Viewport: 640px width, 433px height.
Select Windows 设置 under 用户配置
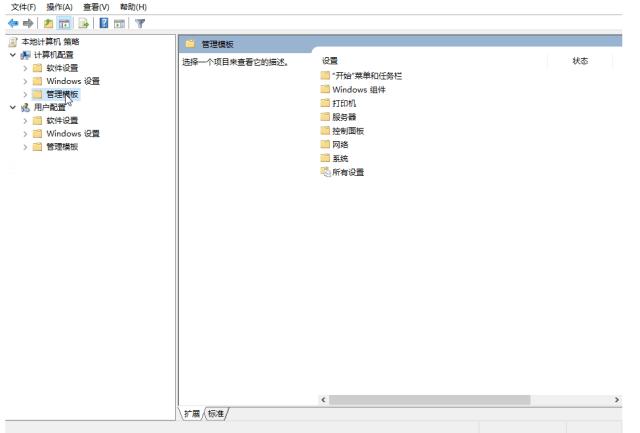tap(73, 133)
